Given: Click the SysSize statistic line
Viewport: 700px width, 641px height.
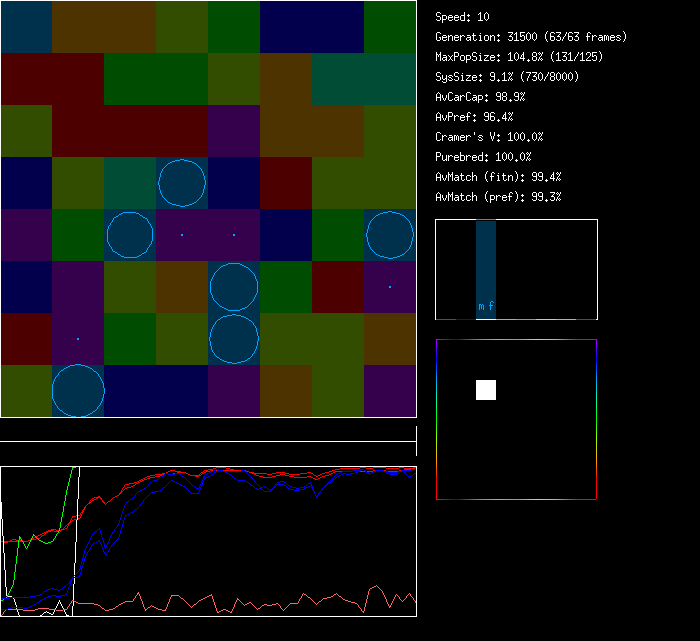Looking at the screenshot, I should point(504,77).
